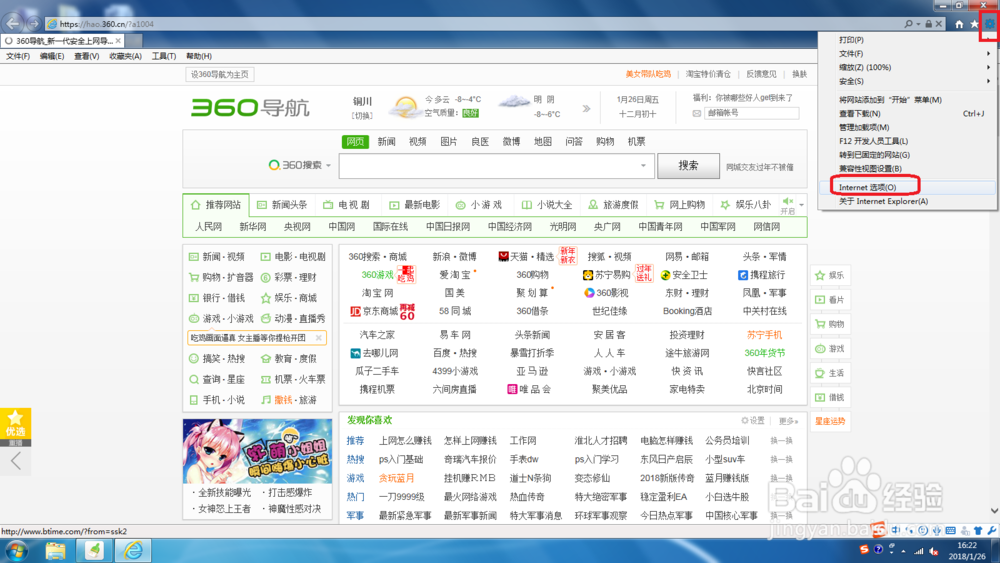The width and height of the screenshot is (1000, 563).
Task: Click the 优选 star side widget
Action: tap(15, 423)
